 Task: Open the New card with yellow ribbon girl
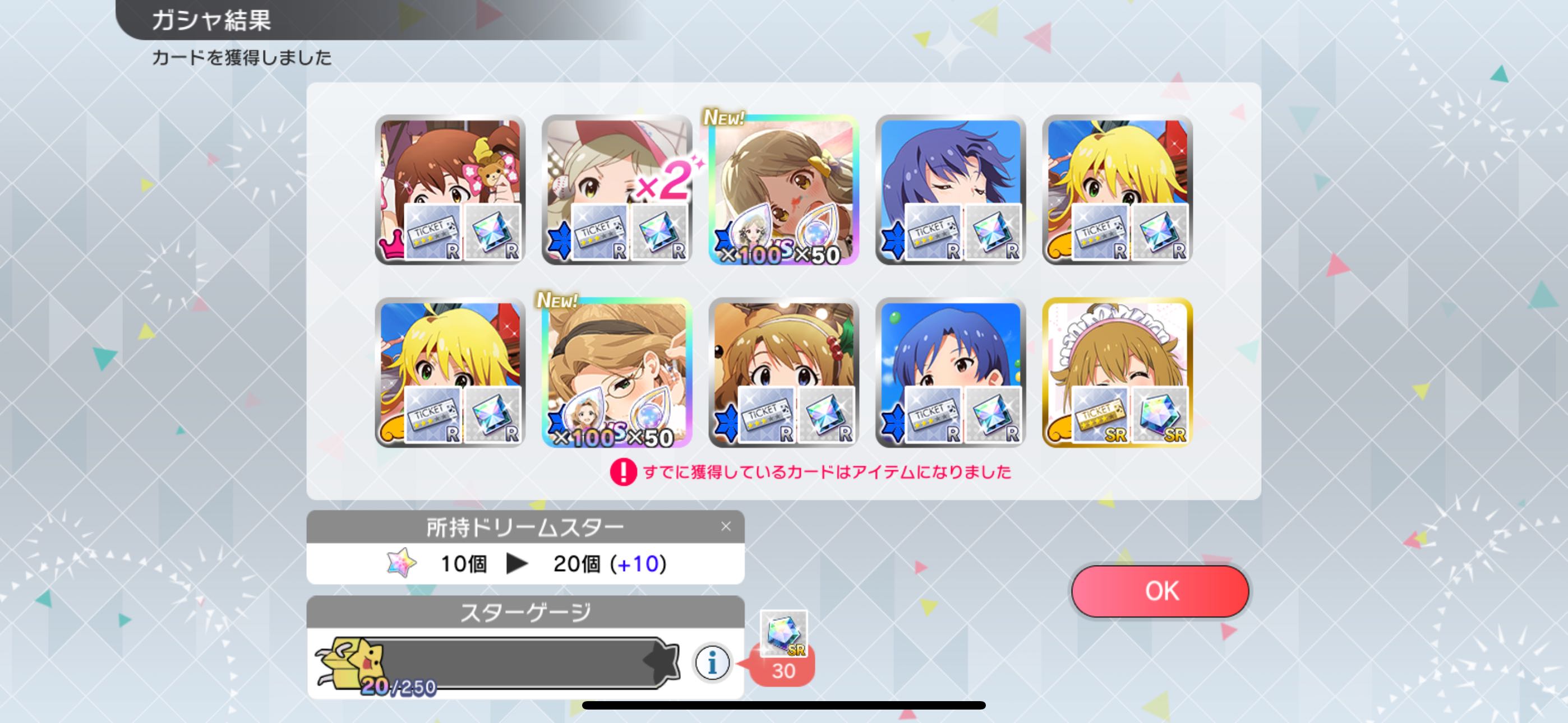[783, 189]
